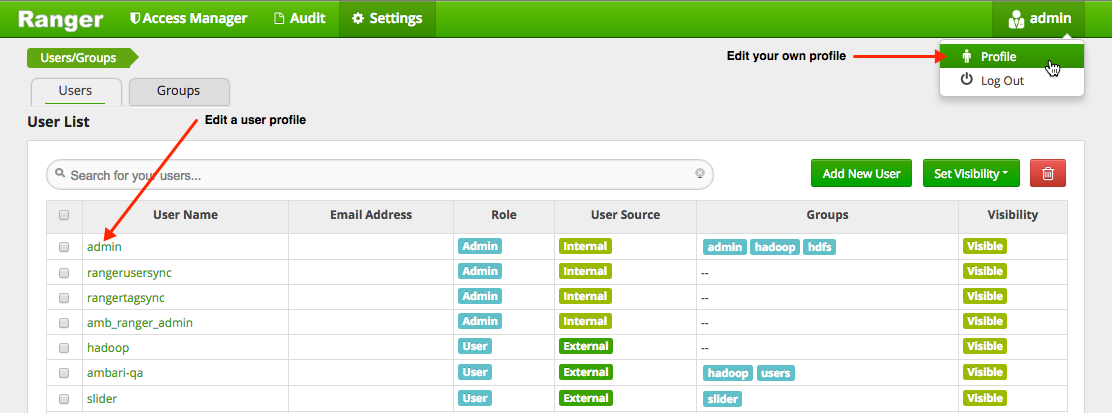Click the admin user avatar icon
The image size is (1112, 413).
point(1016,19)
